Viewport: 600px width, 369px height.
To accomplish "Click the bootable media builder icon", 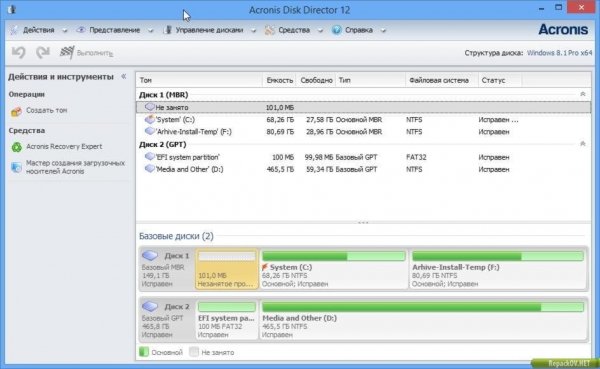I will pyautogui.click(x=16, y=167).
